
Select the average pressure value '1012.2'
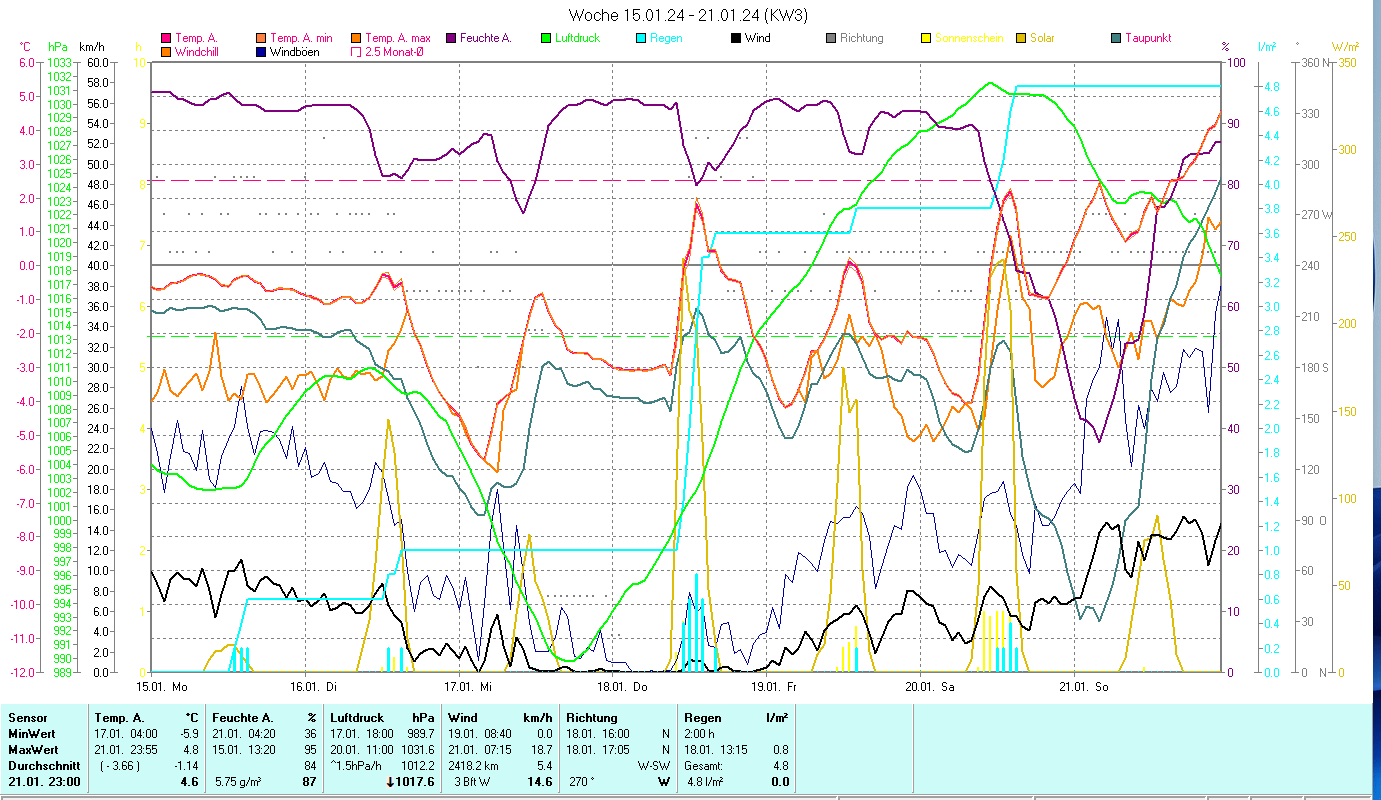tap(416, 766)
